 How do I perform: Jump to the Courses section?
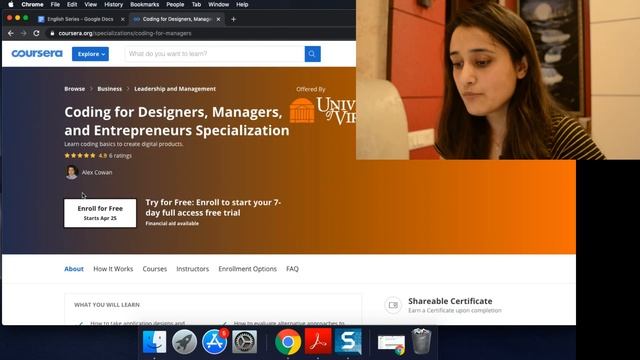155,269
